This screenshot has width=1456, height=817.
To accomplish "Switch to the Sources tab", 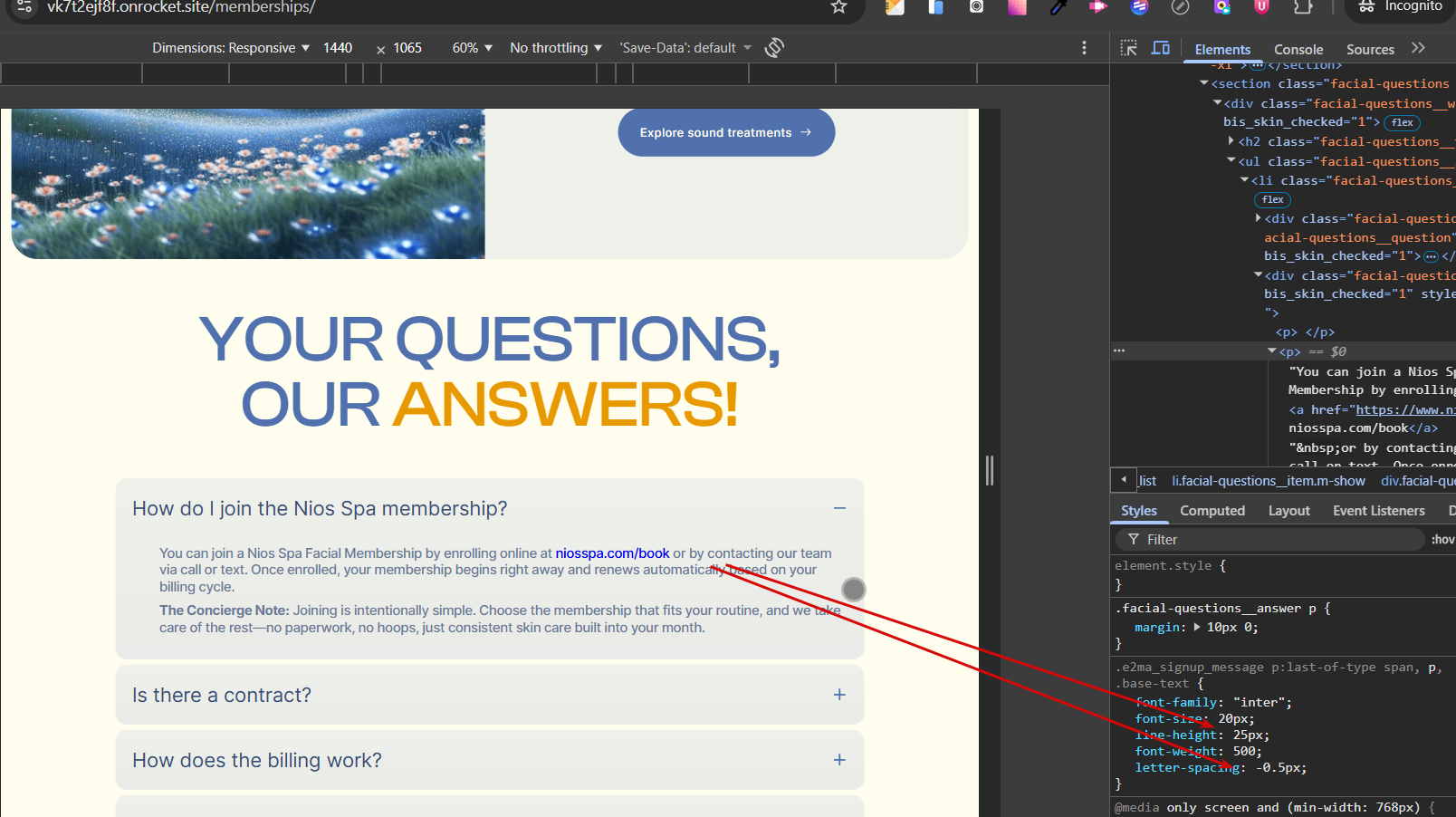I will point(1370,50).
